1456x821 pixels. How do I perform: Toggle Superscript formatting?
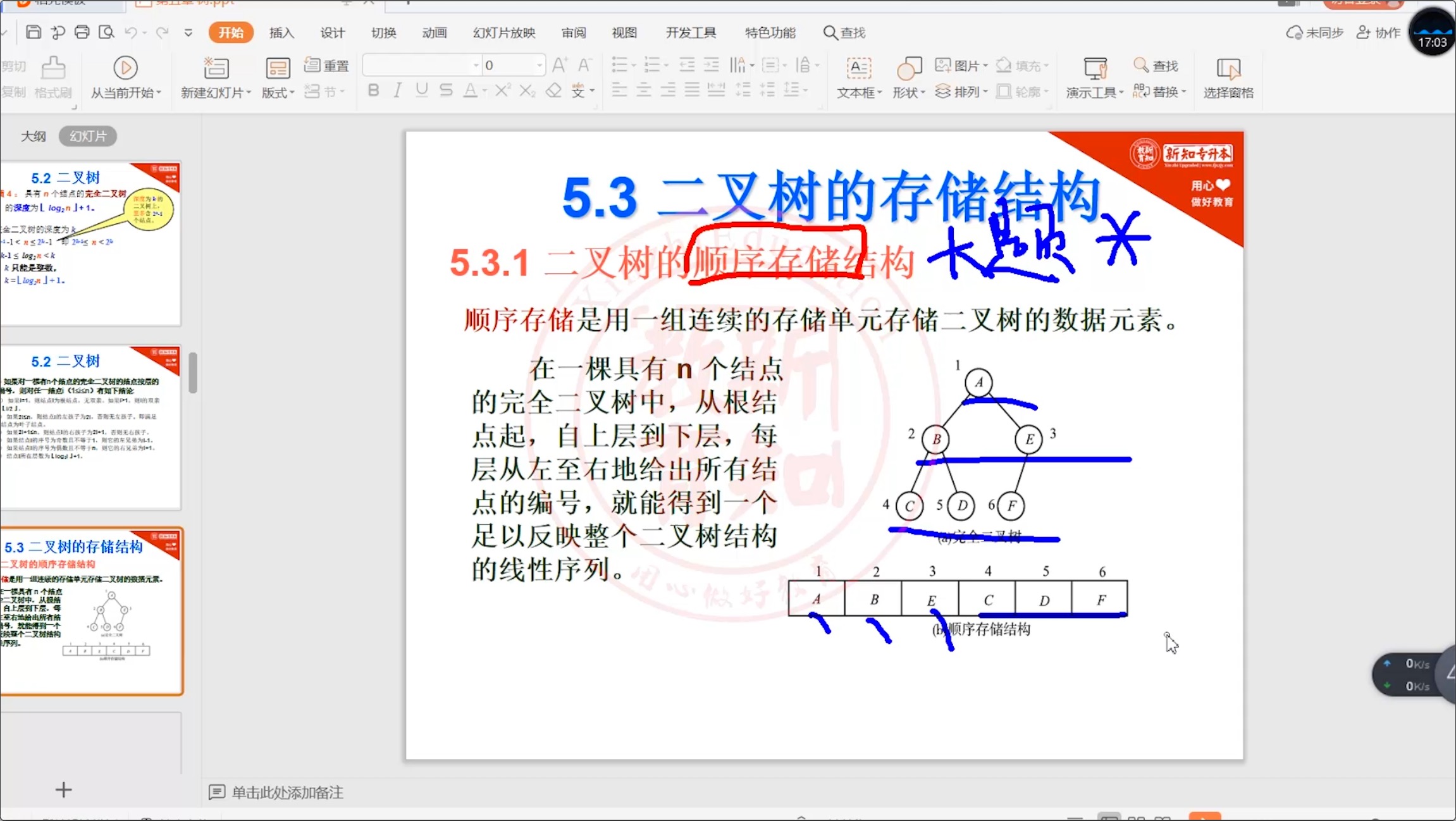click(x=502, y=90)
